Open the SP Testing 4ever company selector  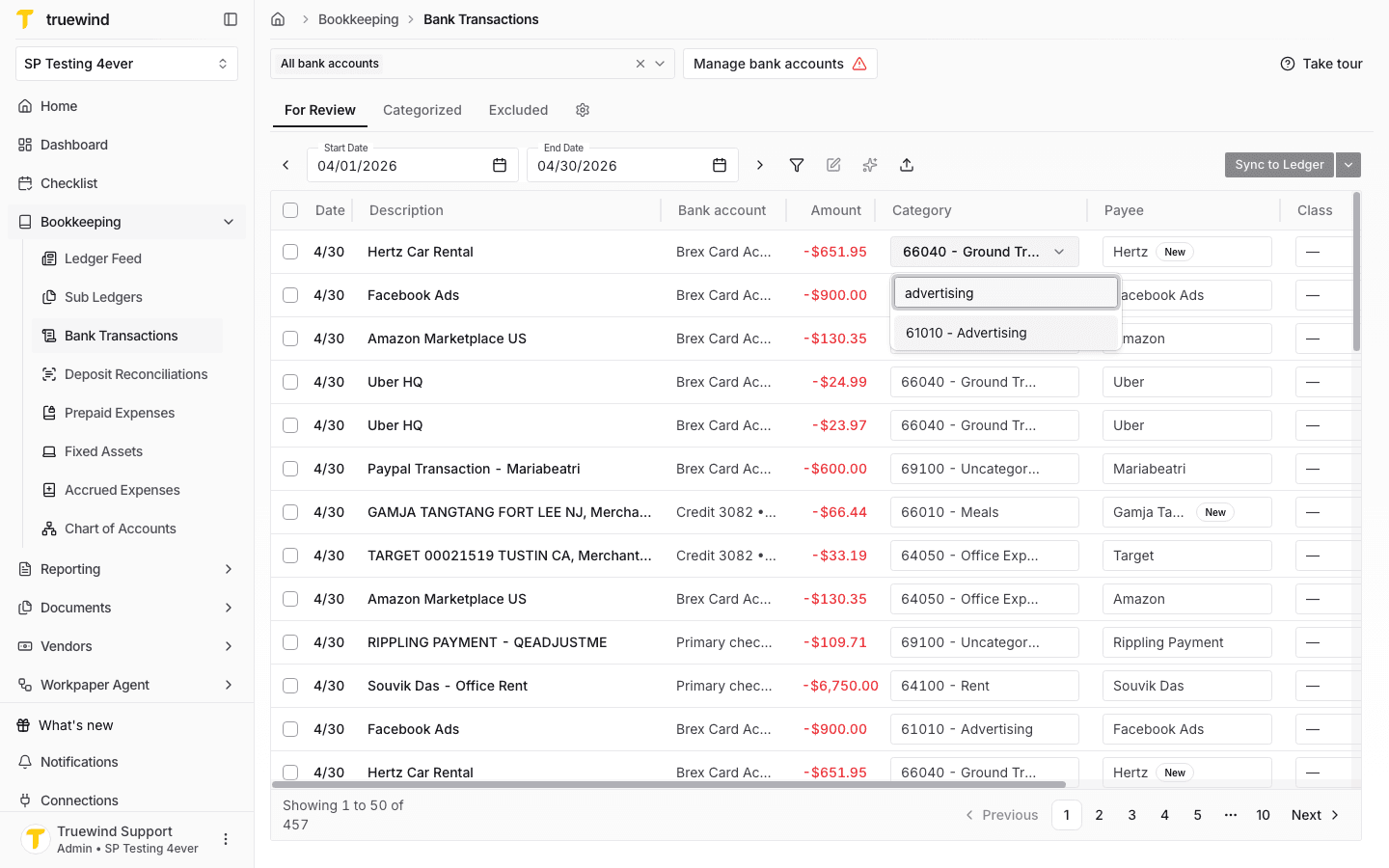(126, 64)
